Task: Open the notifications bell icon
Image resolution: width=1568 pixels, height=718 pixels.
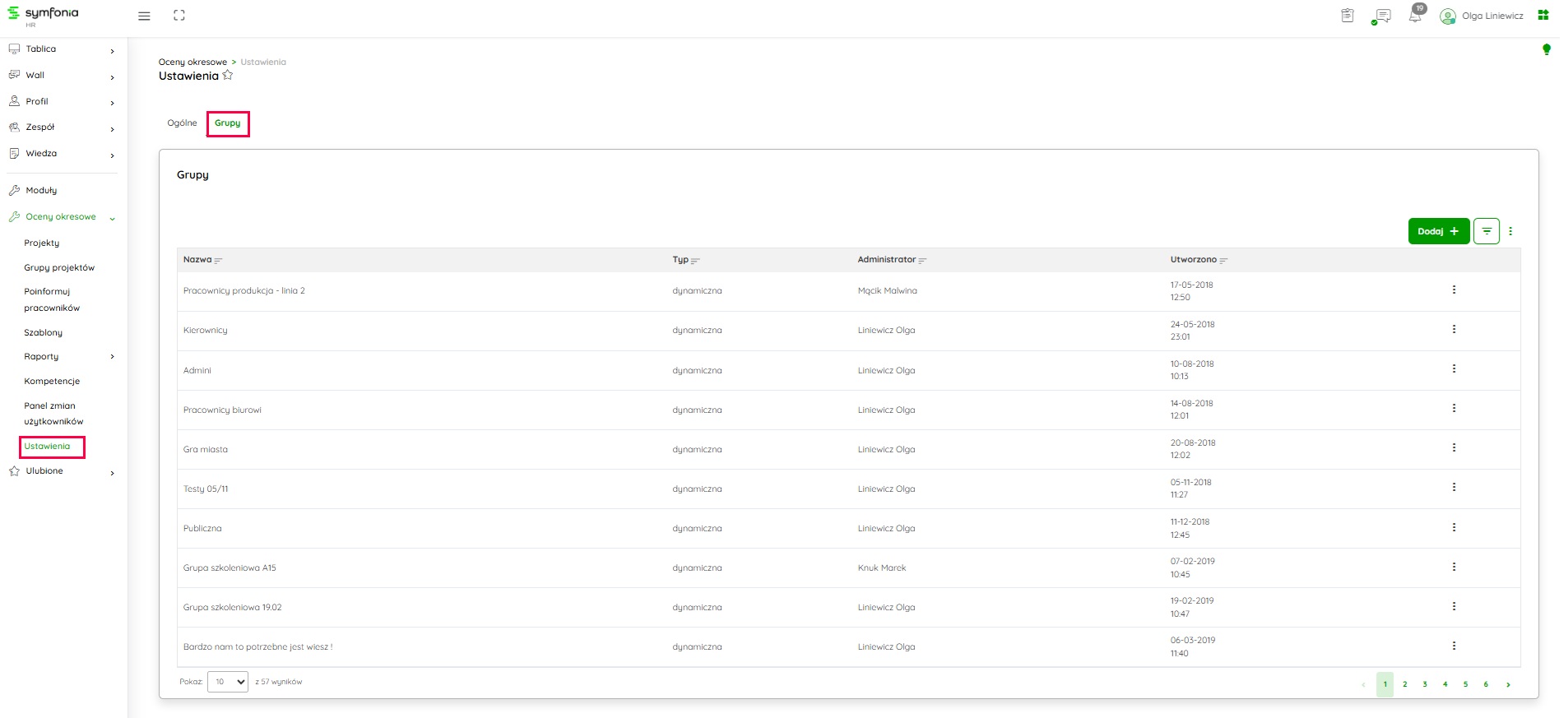Action: pyautogui.click(x=1415, y=16)
